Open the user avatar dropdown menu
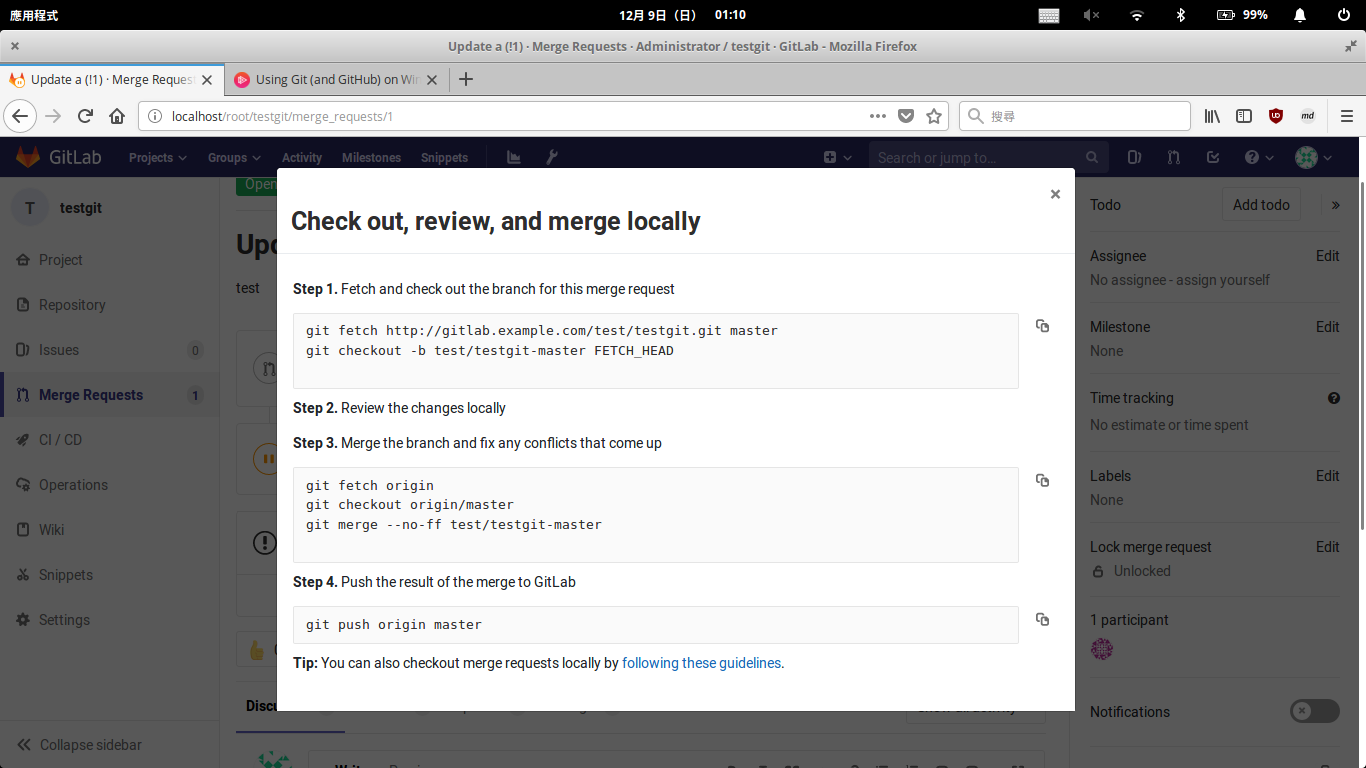This screenshot has width=1366, height=768. point(1313,158)
